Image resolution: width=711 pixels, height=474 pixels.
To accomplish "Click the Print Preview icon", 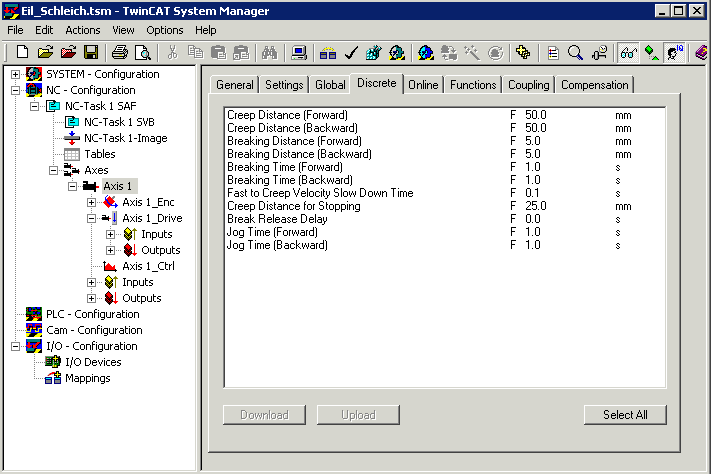I will click(x=143, y=53).
